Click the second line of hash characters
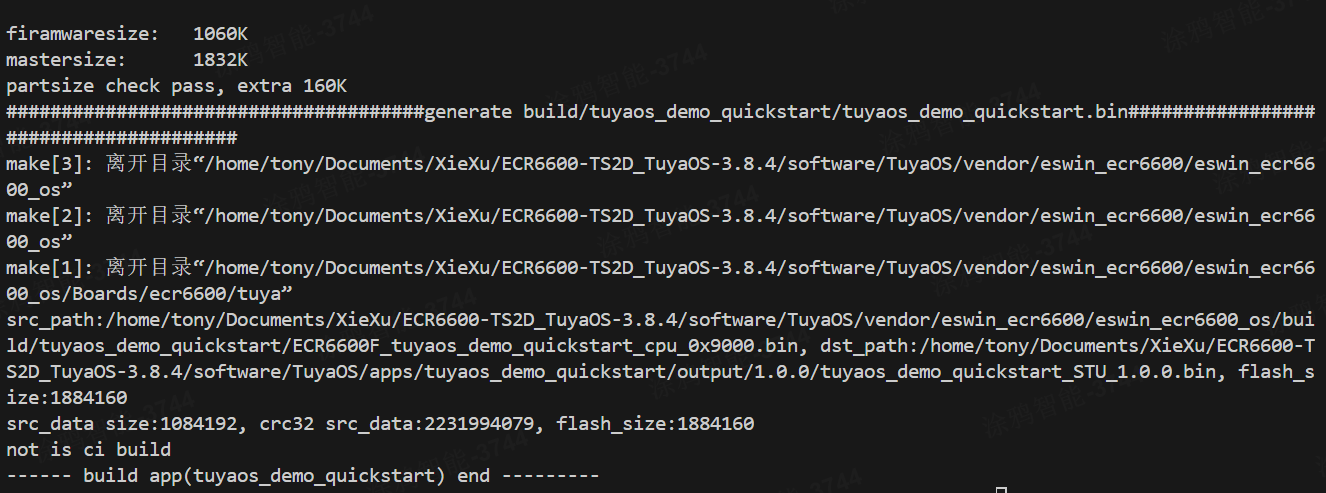 (x=121, y=137)
